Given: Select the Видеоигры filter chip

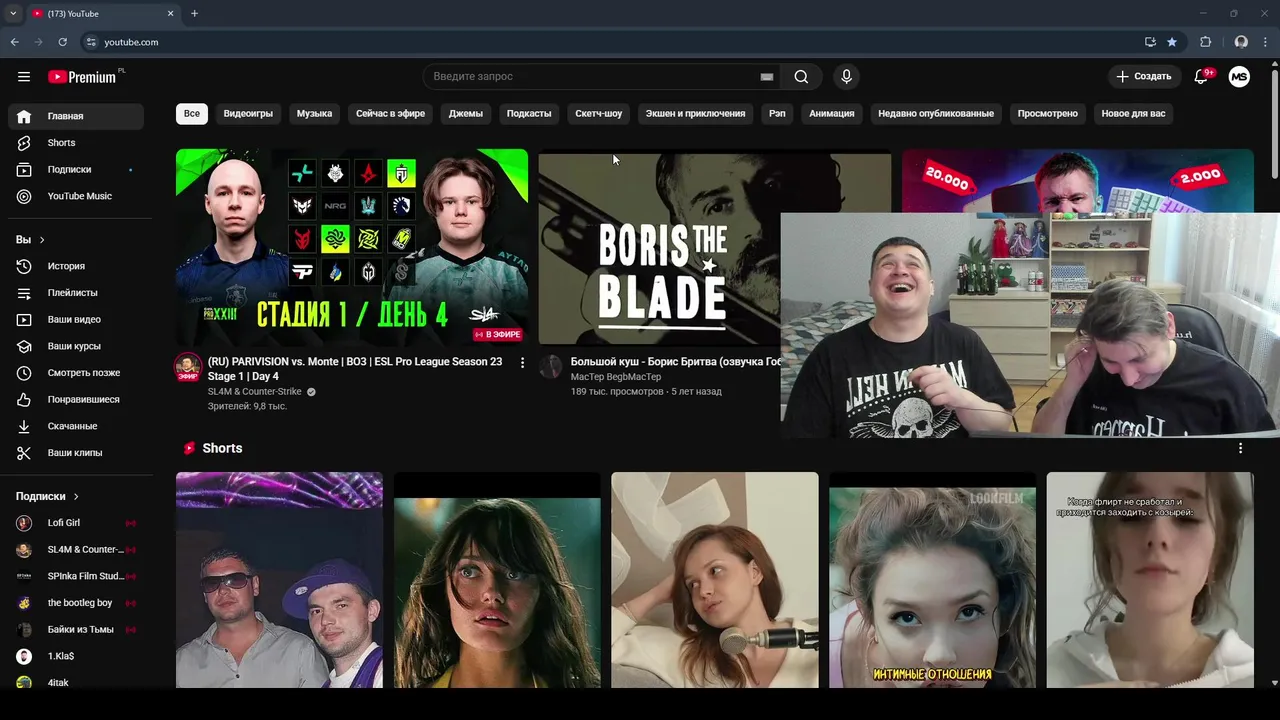Looking at the screenshot, I should pyautogui.click(x=248, y=114).
